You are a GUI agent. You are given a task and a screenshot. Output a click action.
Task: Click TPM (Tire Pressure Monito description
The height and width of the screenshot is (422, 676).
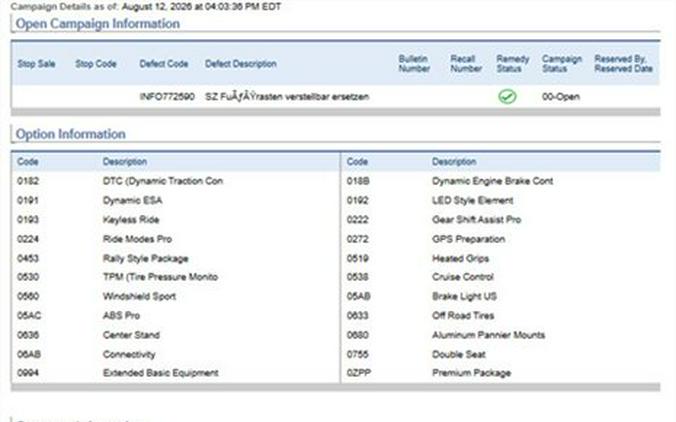tap(160, 277)
